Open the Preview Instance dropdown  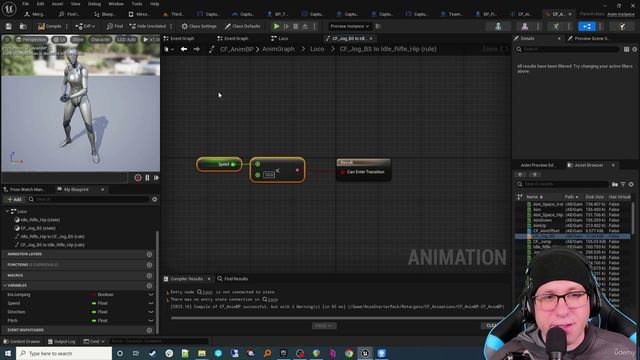[x=349, y=26]
